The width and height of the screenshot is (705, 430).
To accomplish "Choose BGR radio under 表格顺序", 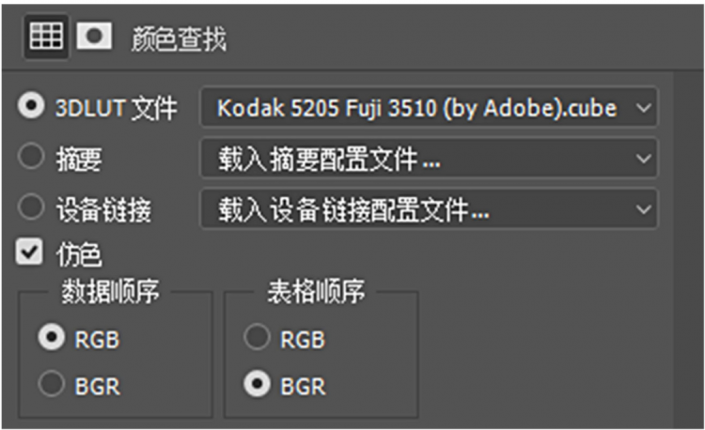I will click(257, 384).
